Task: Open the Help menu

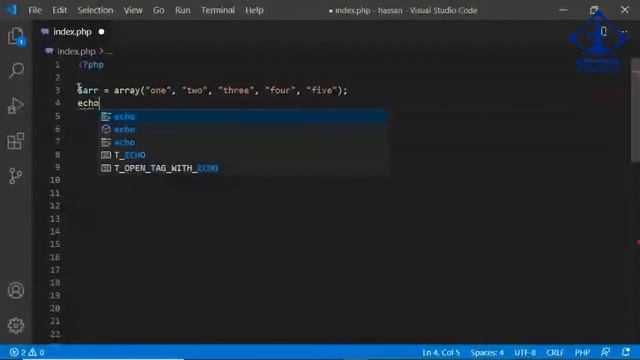Action: pyautogui.click(x=254, y=10)
